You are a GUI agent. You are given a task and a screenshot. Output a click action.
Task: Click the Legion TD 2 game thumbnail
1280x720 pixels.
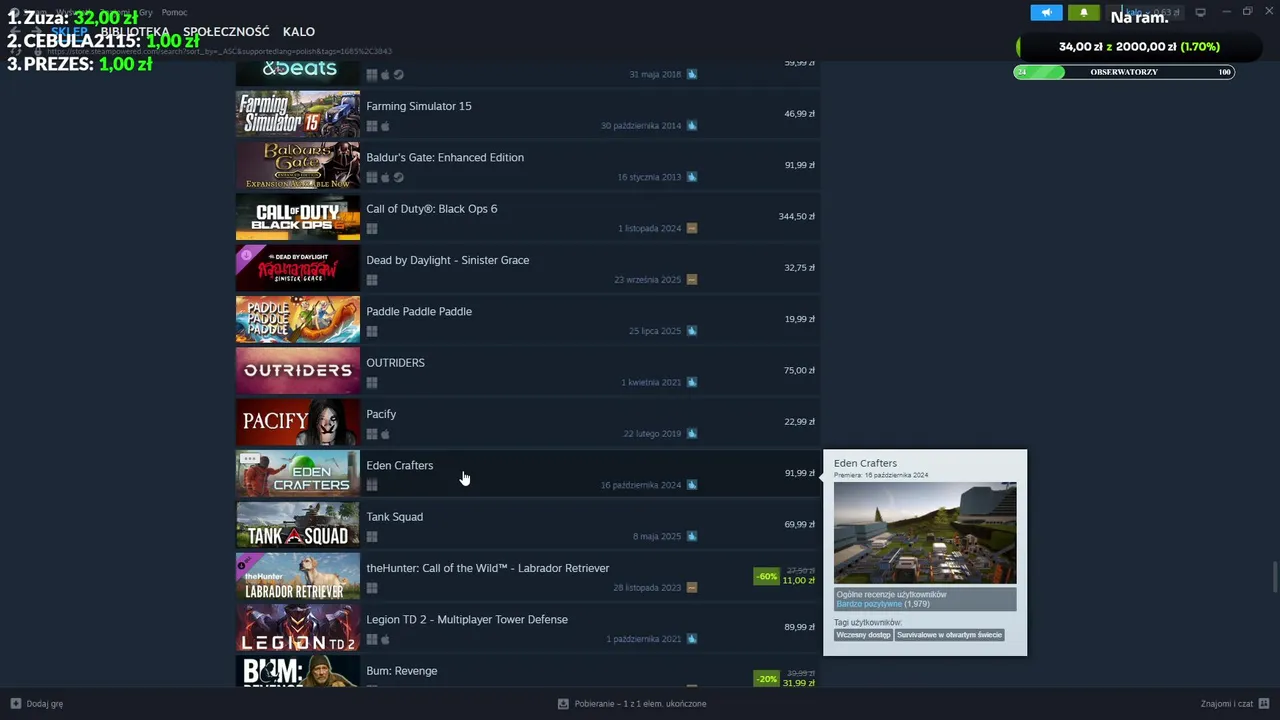point(298,628)
